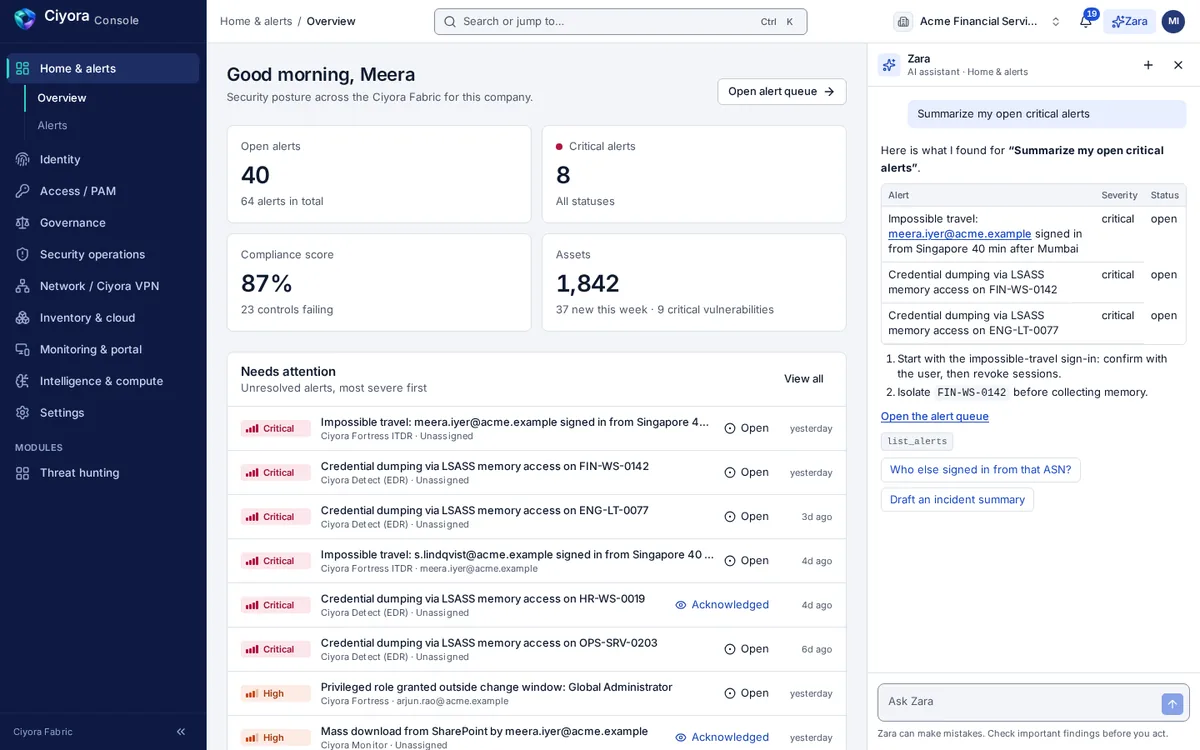Open the Critical alerts 8 card

(x=694, y=174)
